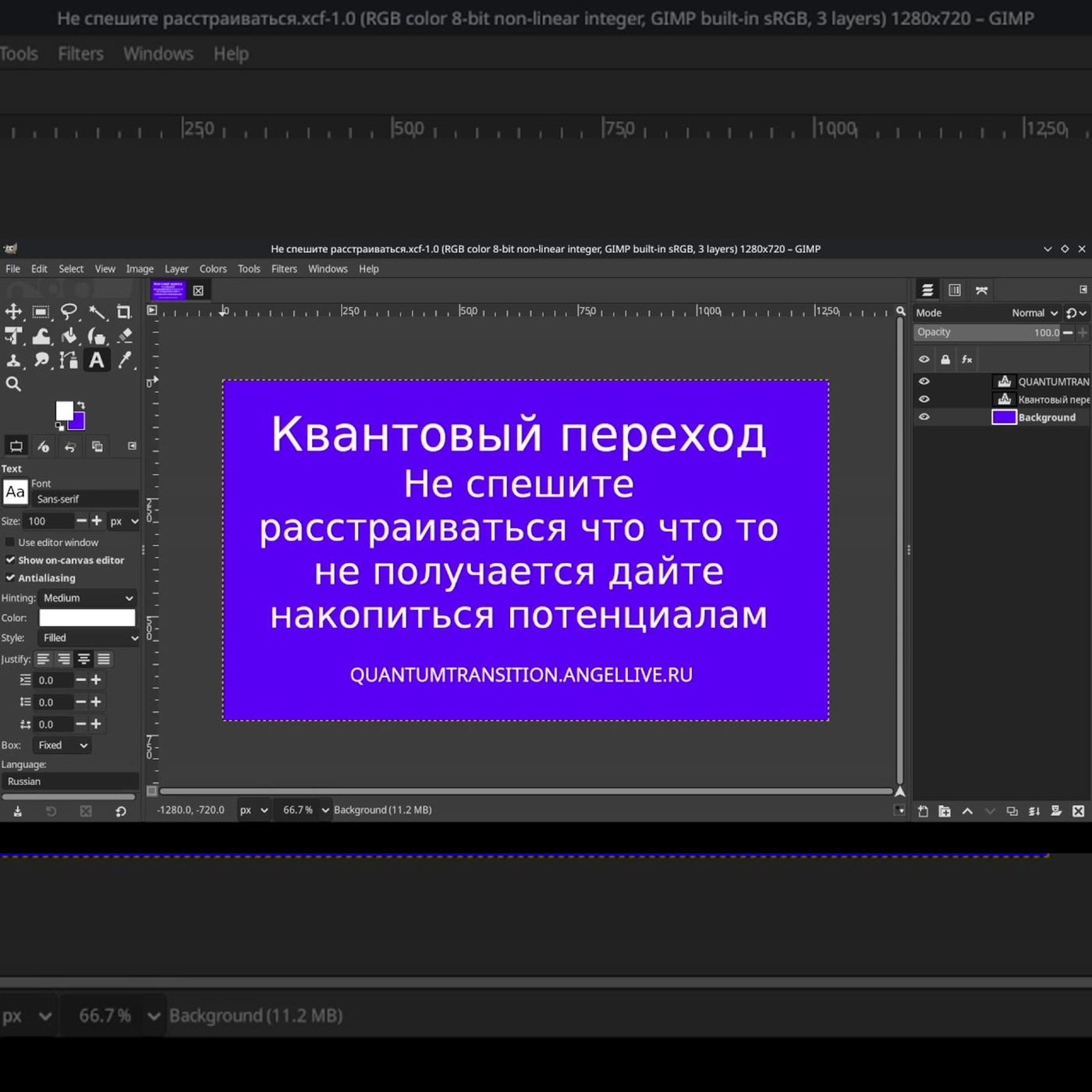Select the Move tool in toolbox
Viewport: 1092px width, 1092px height.
(x=13, y=312)
